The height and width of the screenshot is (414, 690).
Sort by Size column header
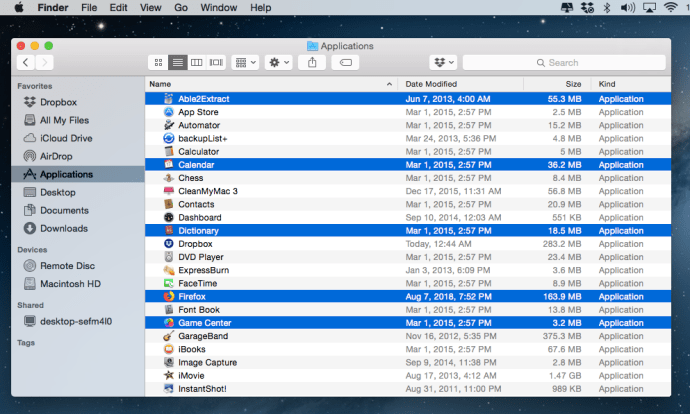click(572, 84)
